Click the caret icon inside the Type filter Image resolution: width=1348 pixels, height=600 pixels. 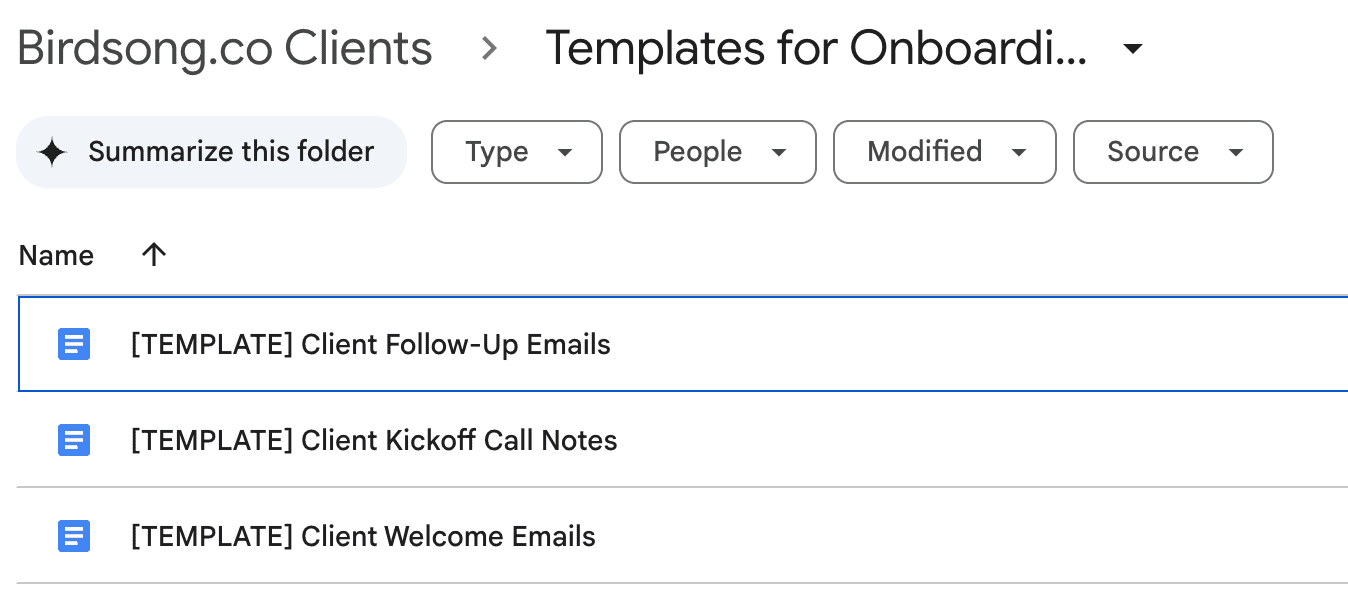pos(566,152)
